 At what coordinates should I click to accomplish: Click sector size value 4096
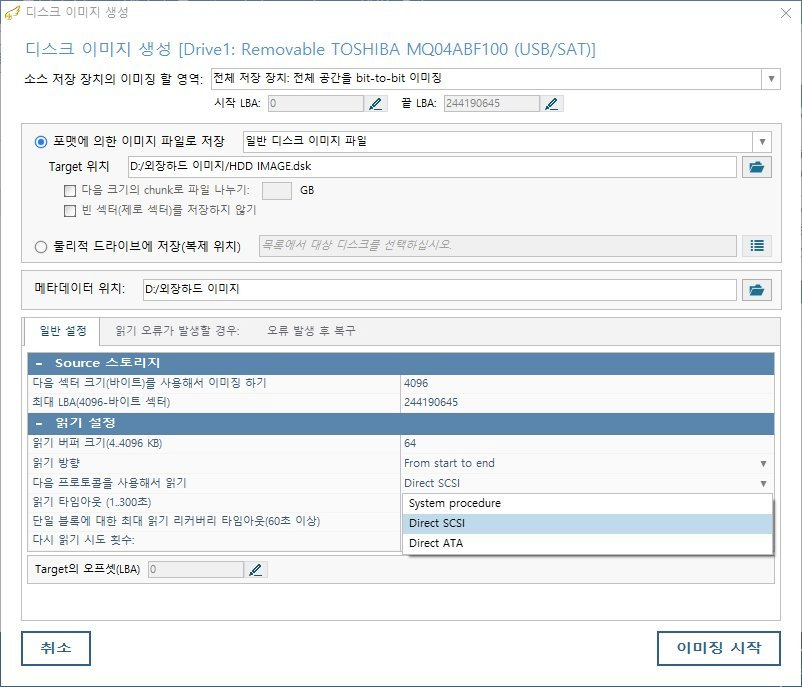416,383
